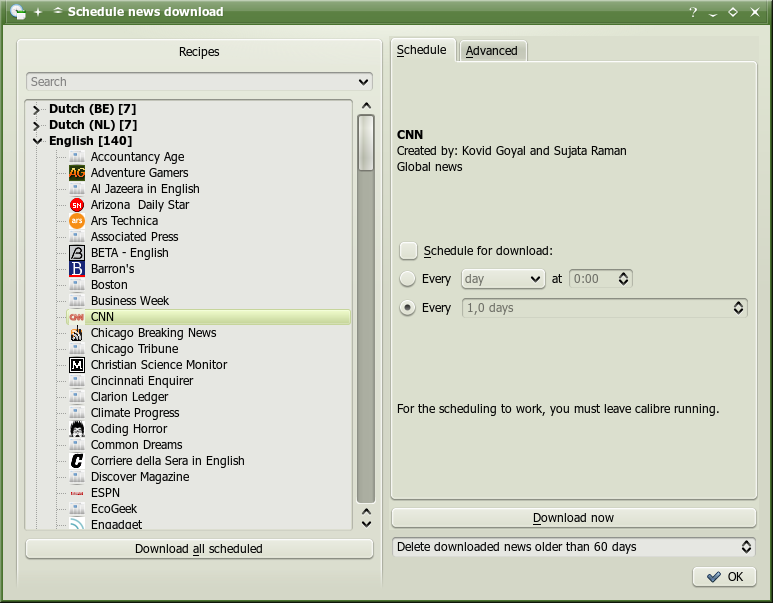Click the Common Dreams recipe icon
Screen dimensions: 773x603
click(x=77, y=445)
